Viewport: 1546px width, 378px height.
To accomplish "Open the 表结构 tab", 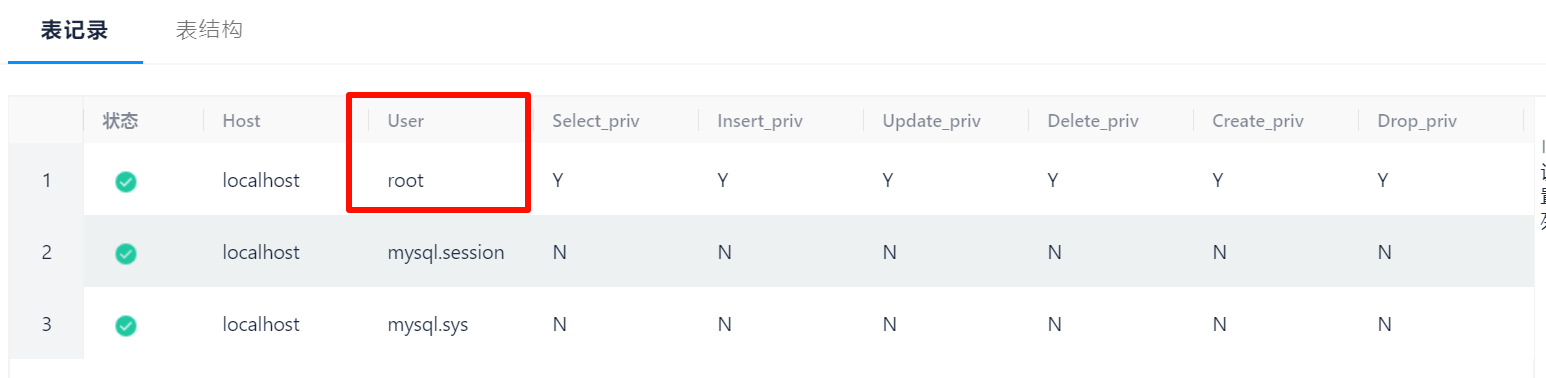I will click(x=209, y=30).
